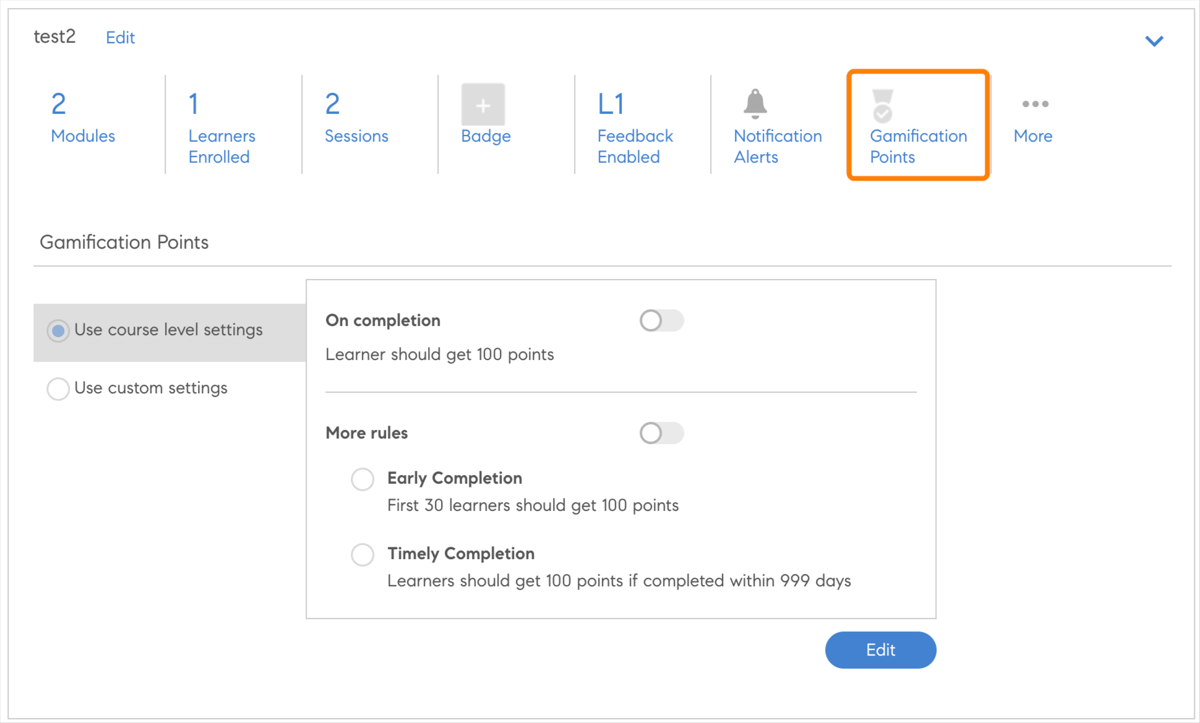Image resolution: width=1200 pixels, height=723 pixels.
Task: Click the Gamification Points medal icon
Action: 881,102
